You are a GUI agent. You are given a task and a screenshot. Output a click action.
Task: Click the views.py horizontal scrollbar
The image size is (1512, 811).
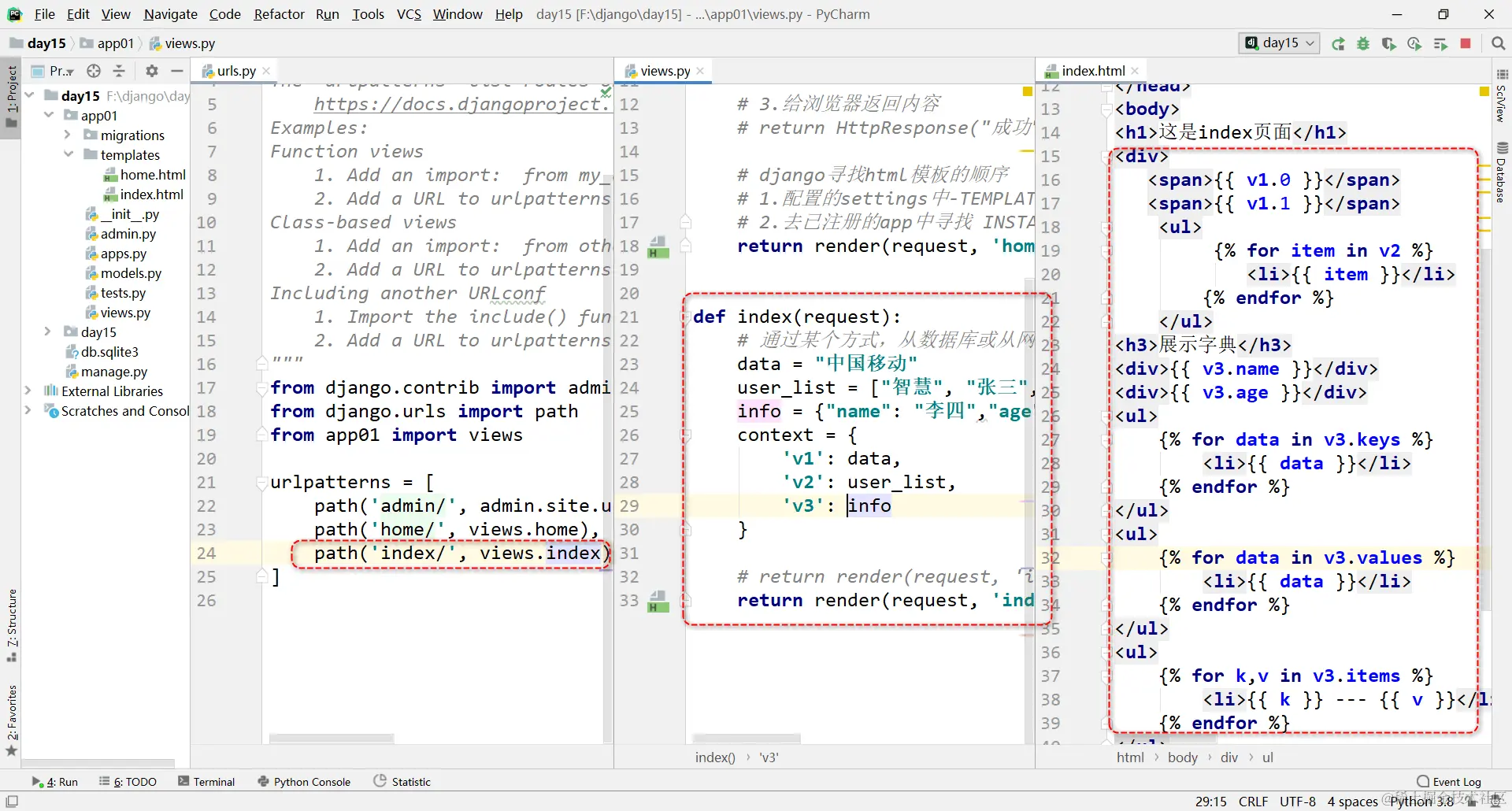tap(747, 739)
